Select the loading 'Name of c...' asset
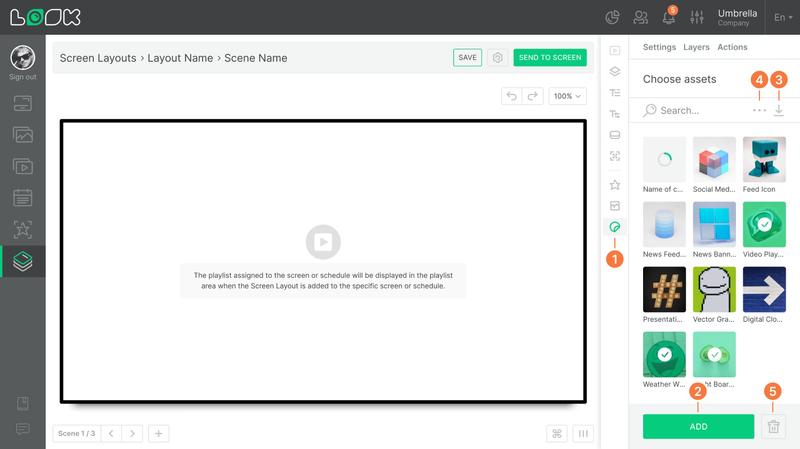The height and width of the screenshot is (449, 800). coord(664,159)
